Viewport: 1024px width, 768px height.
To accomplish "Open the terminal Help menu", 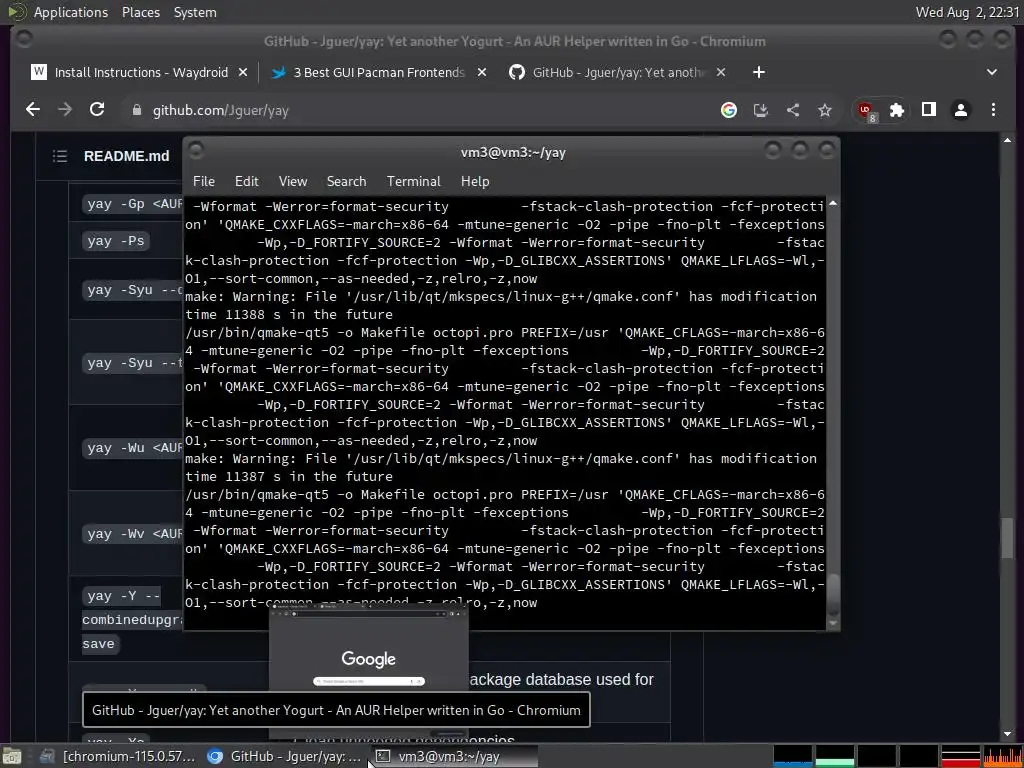I will (x=475, y=182).
